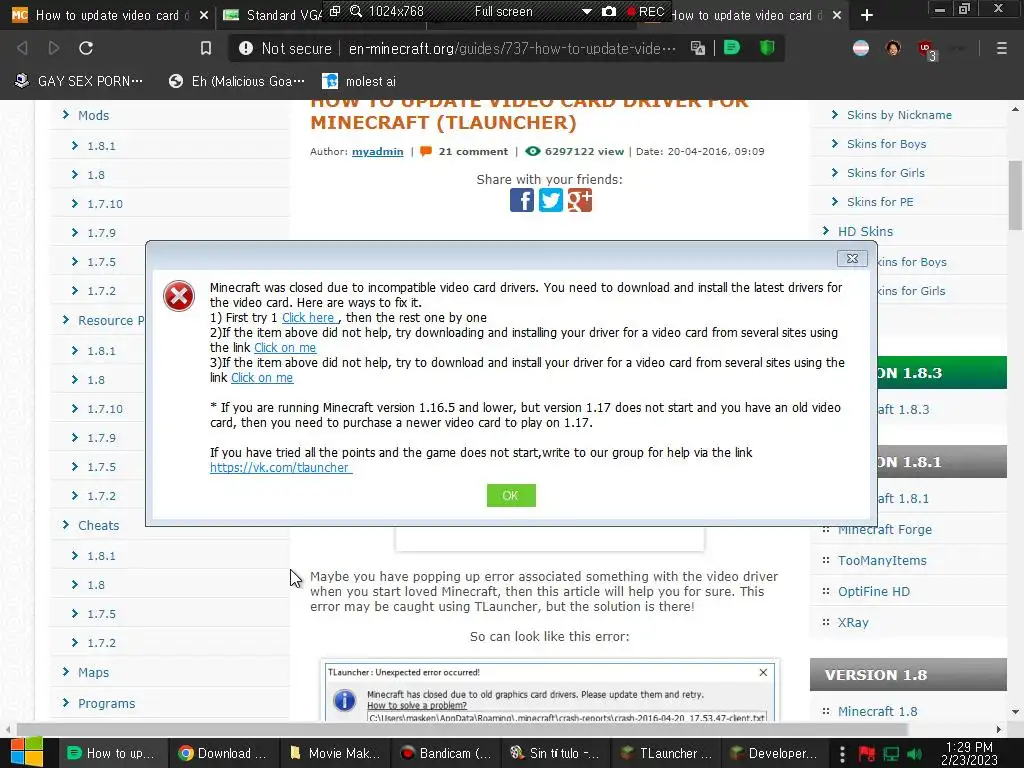Open the Bandicam mode dropdown arrow
This screenshot has height=768, width=1024.
tap(586, 11)
